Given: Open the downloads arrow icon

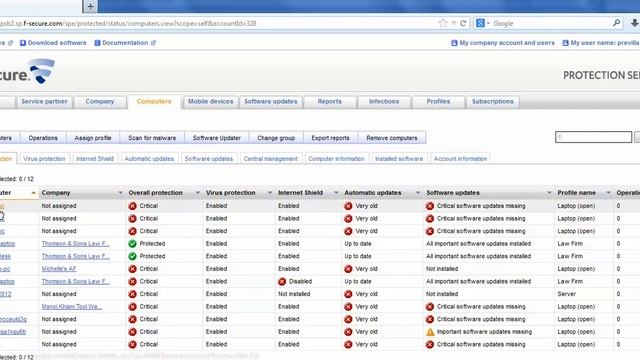Looking at the screenshot, I should pos(634,23).
